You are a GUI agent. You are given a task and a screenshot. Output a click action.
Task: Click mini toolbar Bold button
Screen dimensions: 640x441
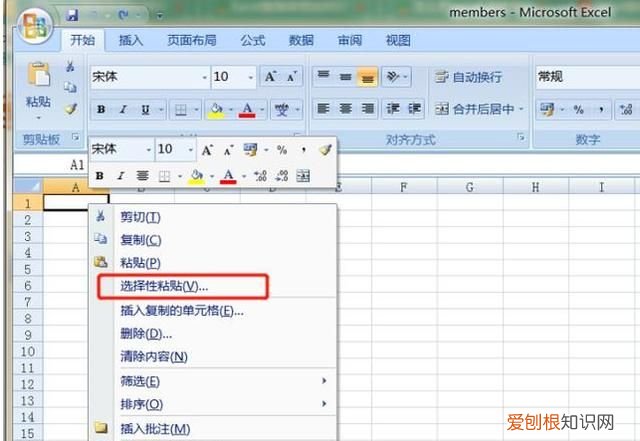(99, 176)
